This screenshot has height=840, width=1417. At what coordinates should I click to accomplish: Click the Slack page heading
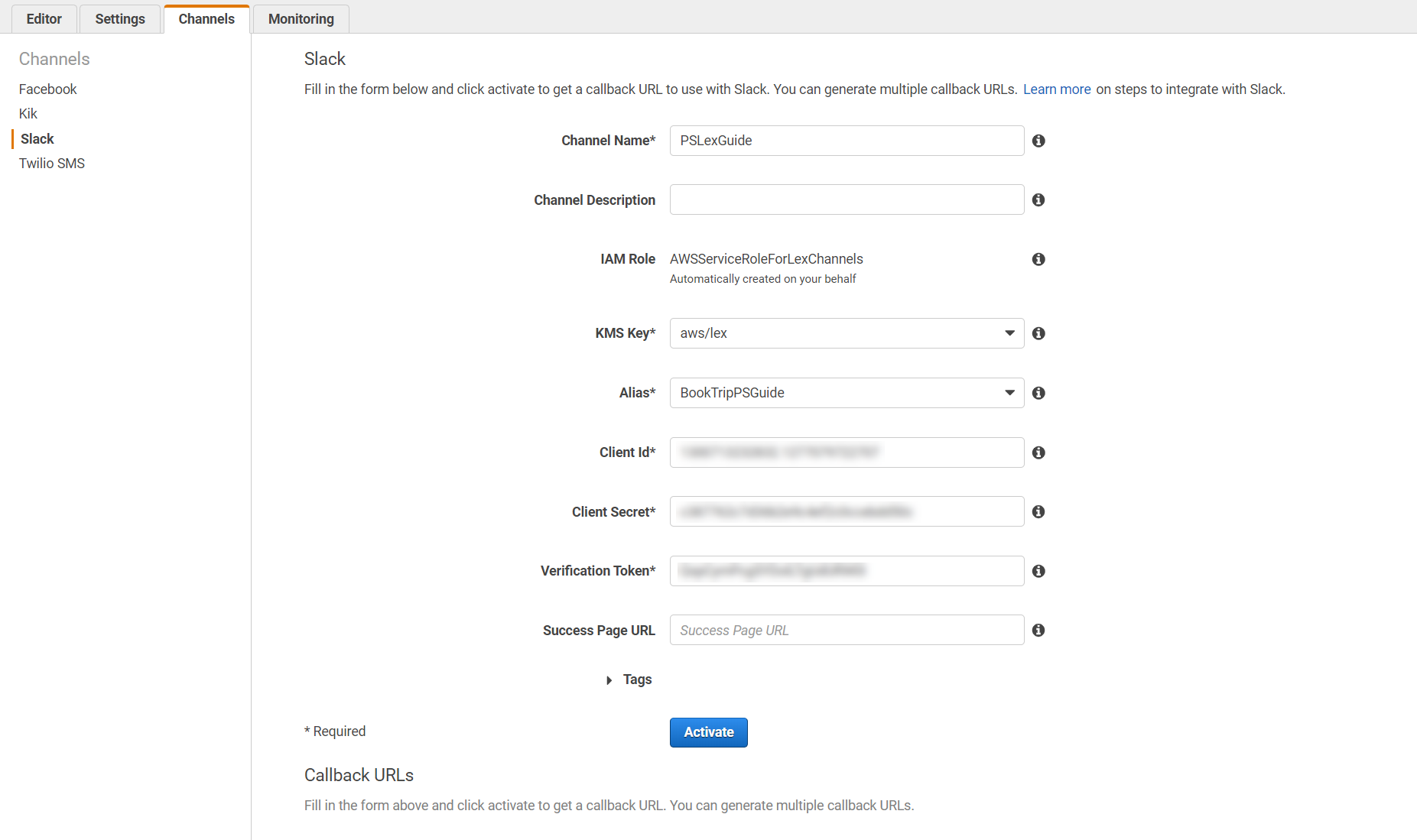325,59
